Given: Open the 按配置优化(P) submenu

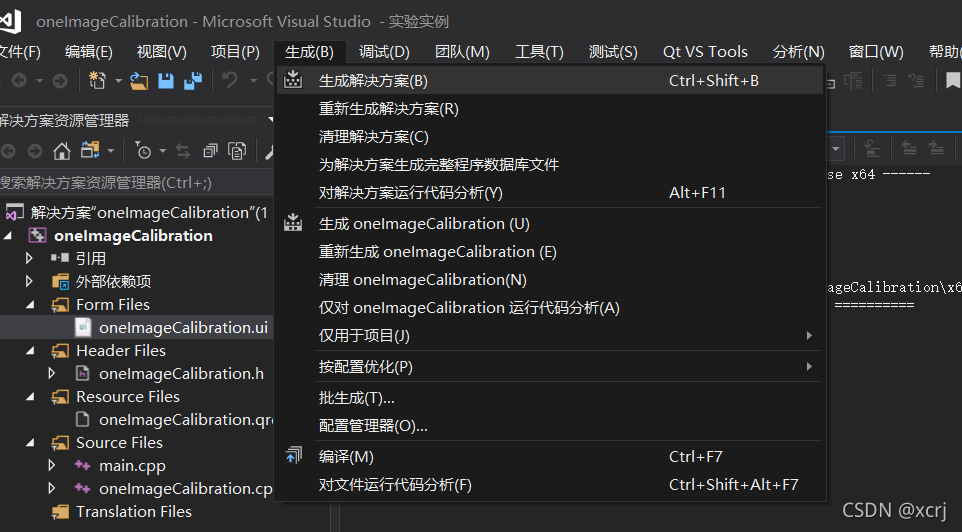Looking at the screenshot, I should 809,366.
